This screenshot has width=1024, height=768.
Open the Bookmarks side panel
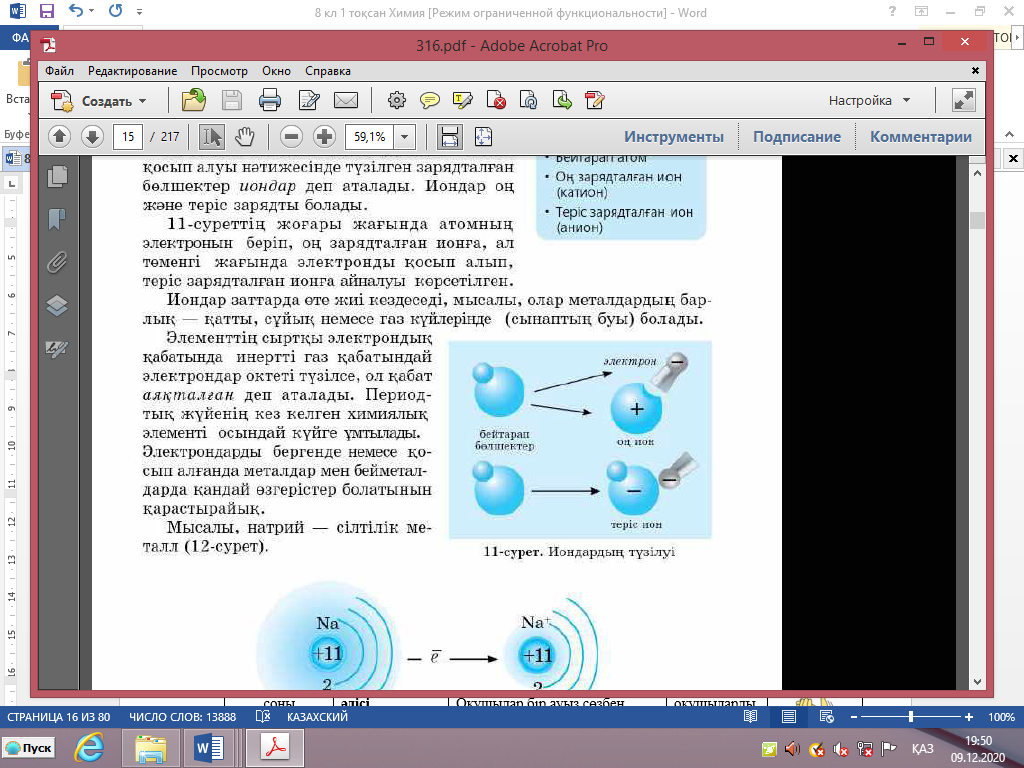57,219
